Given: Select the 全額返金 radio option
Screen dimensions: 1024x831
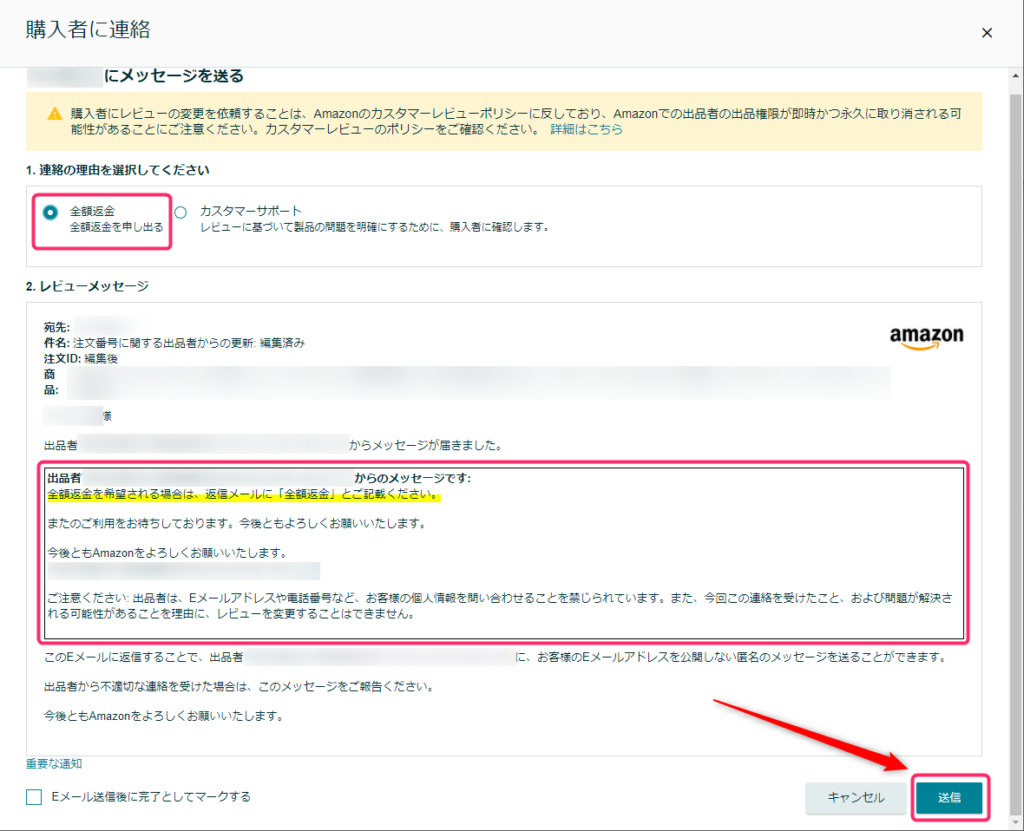Looking at the screenshot, I should tap(50, 212).
